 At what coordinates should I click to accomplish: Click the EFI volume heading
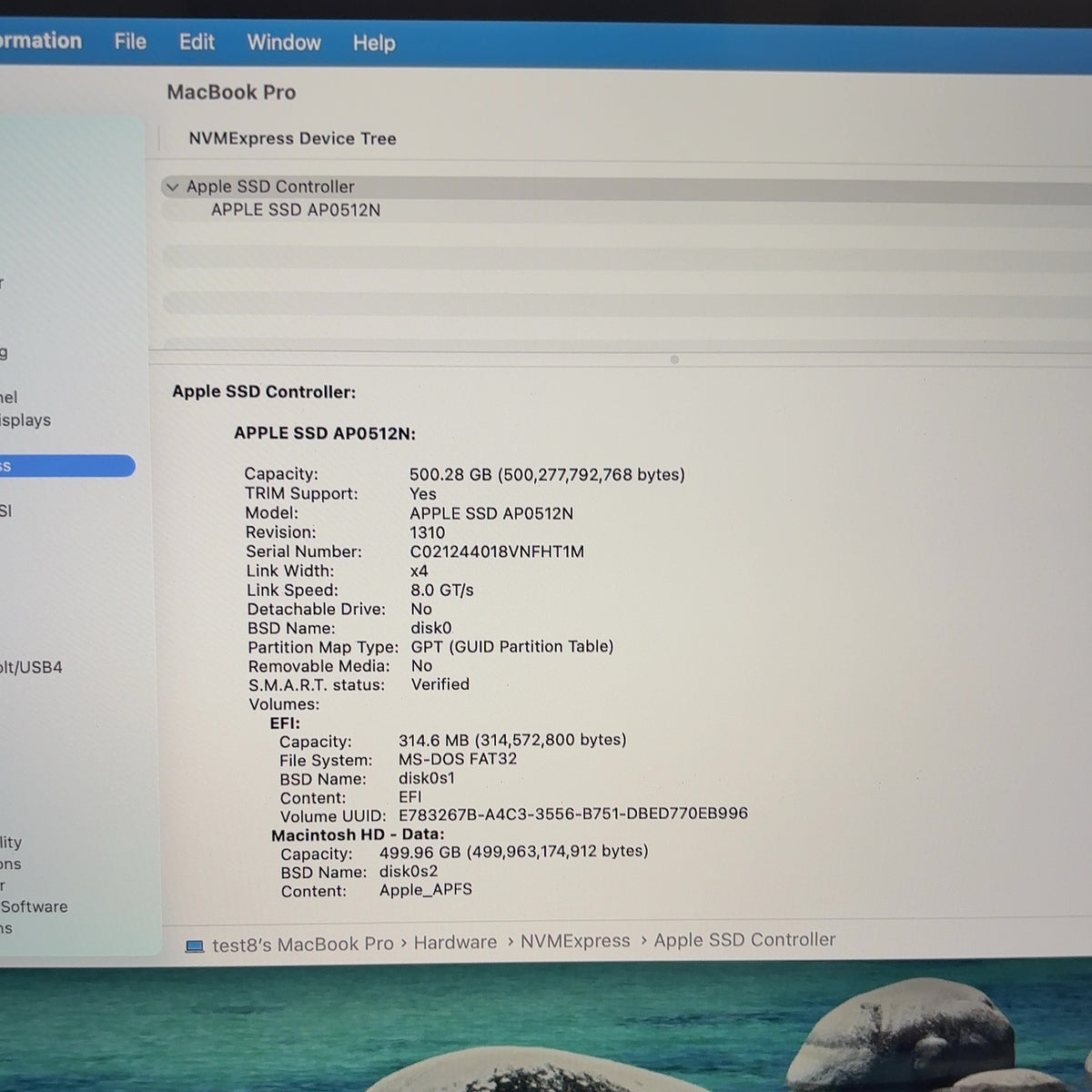click(x=285, y=723)
